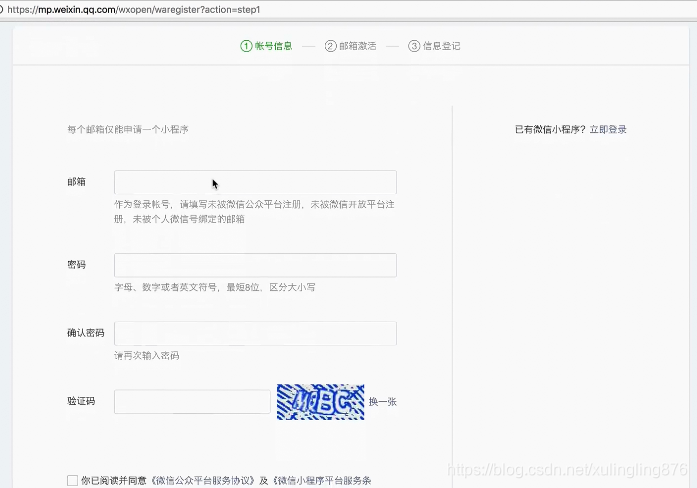Open the 立即登录 login link
This screenshot has width=697, height=488.
click(x=608, y=129)
